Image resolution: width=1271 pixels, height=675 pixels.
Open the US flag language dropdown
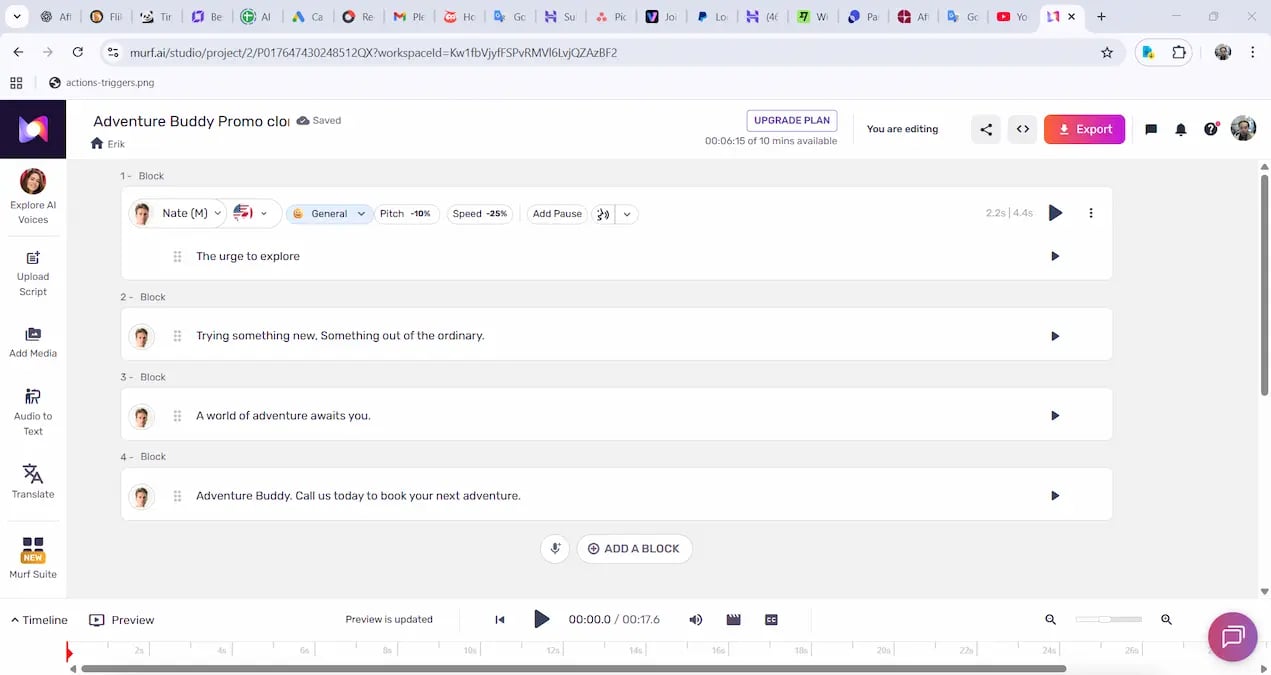(250, 214)
